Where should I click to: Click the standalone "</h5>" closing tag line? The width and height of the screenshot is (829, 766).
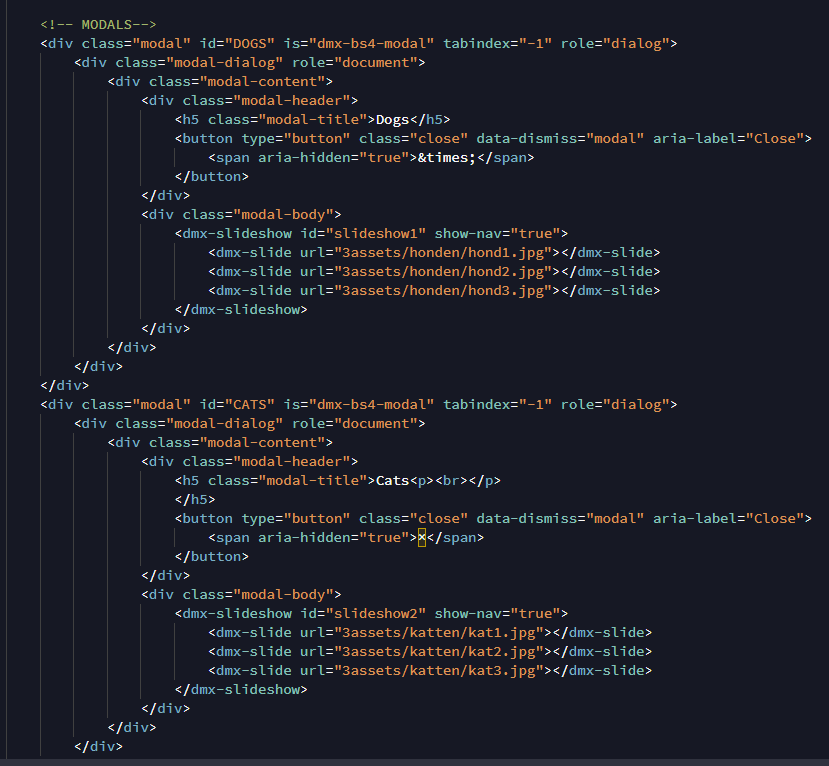point(195,500)
